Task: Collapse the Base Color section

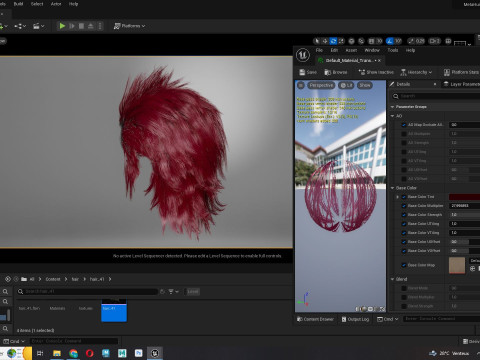Action: pyautogui.click(x=392, y=188)
